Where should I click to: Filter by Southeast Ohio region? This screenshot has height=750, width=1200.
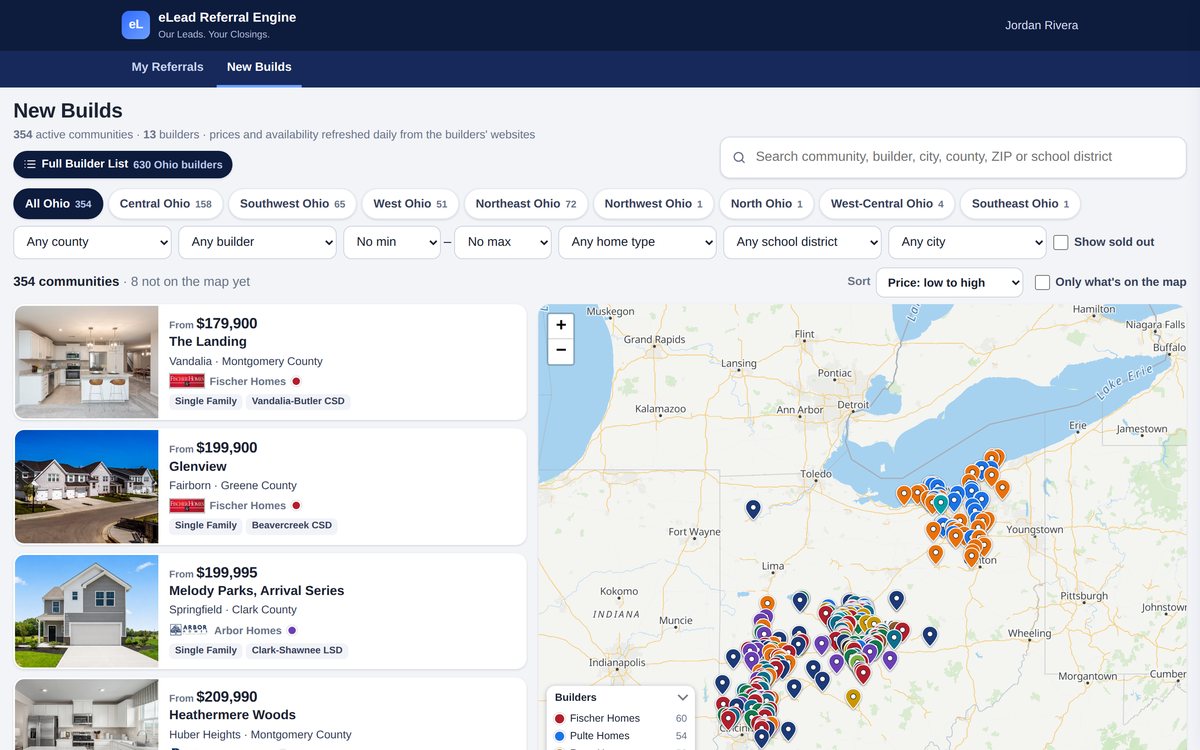1020,203
